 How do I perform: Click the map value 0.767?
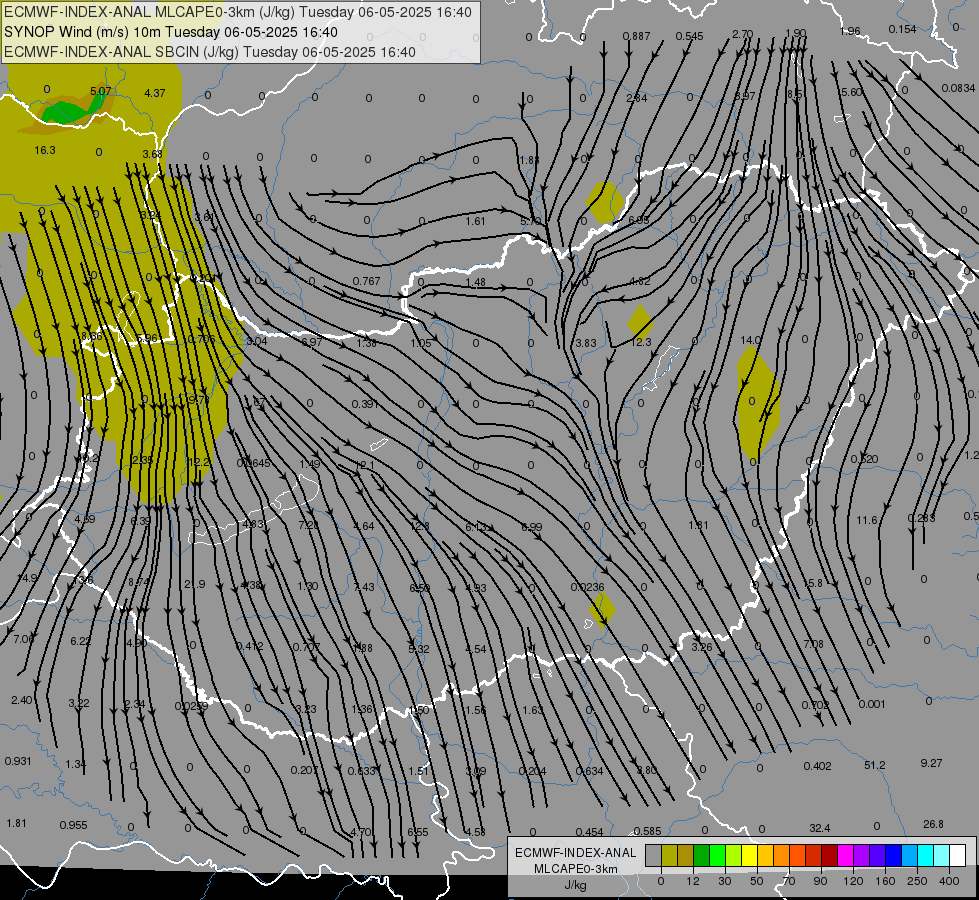(367, 281)
